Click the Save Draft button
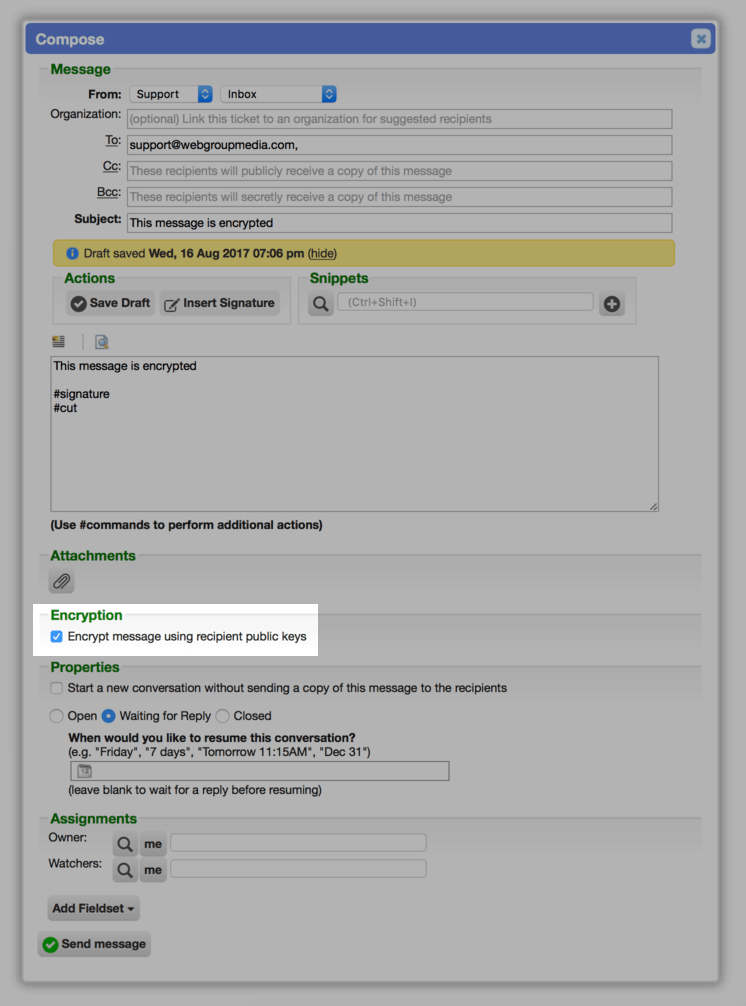 [x=110, y=303]
